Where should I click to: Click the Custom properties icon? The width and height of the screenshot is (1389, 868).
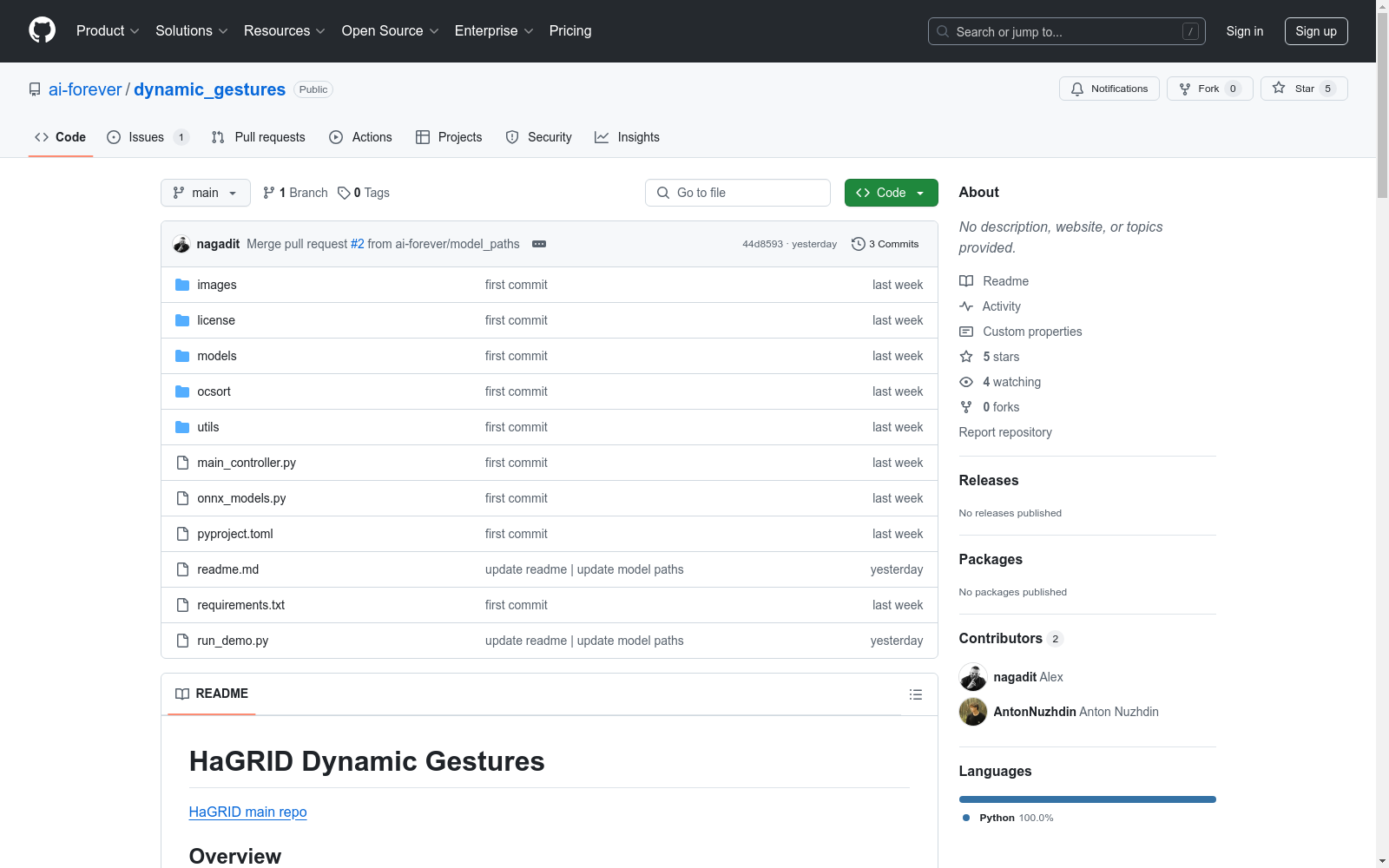coord(966,332)
